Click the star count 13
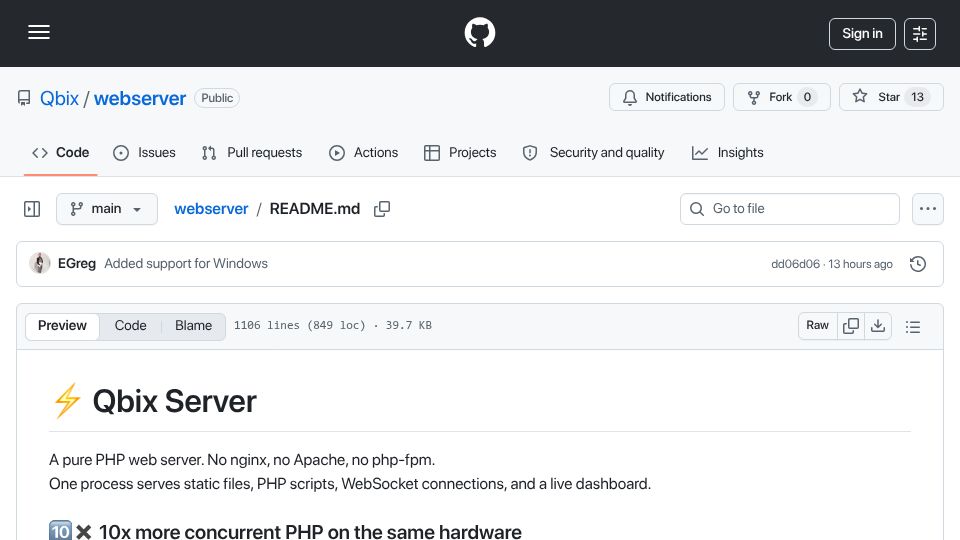Viewport: 960px width, 540px height. point(917,97)
